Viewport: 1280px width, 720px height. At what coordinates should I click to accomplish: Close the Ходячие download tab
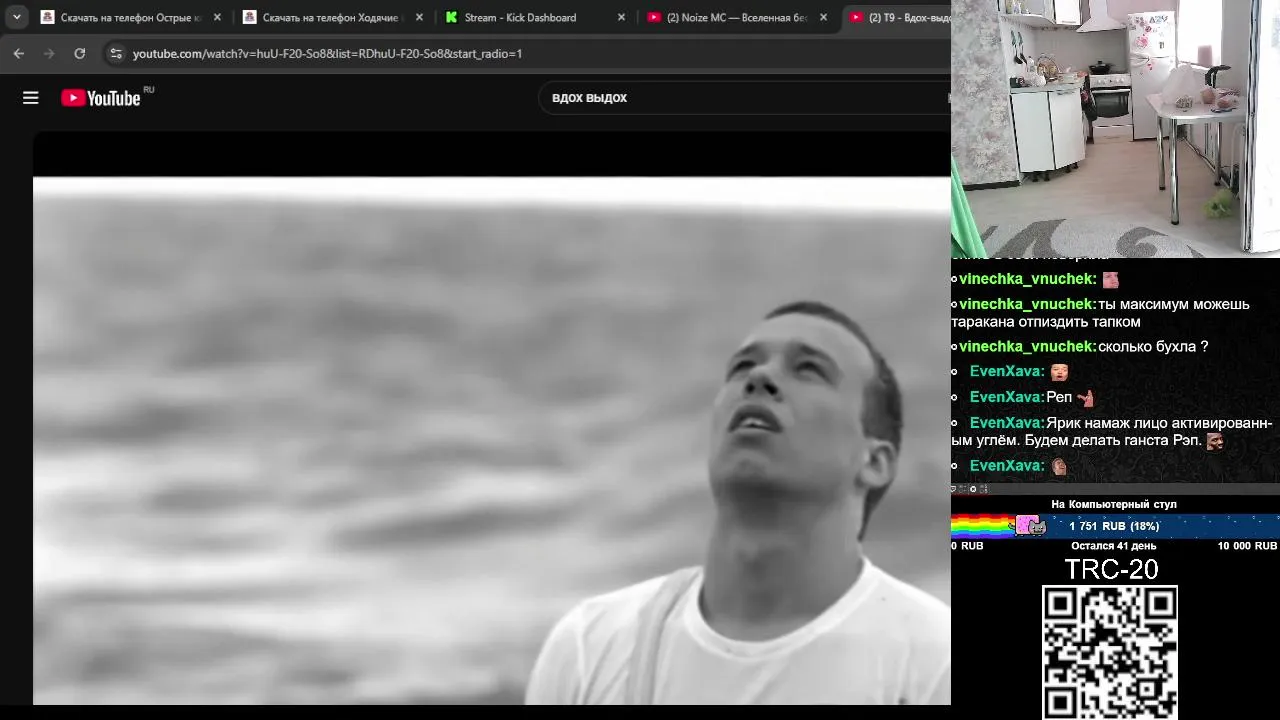coord(419,17)
